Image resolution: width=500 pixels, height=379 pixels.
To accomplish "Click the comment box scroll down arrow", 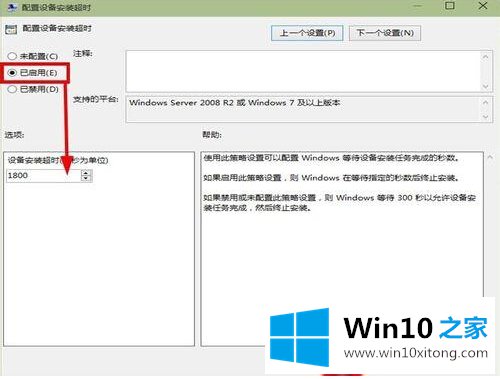I will coord(486,86).
